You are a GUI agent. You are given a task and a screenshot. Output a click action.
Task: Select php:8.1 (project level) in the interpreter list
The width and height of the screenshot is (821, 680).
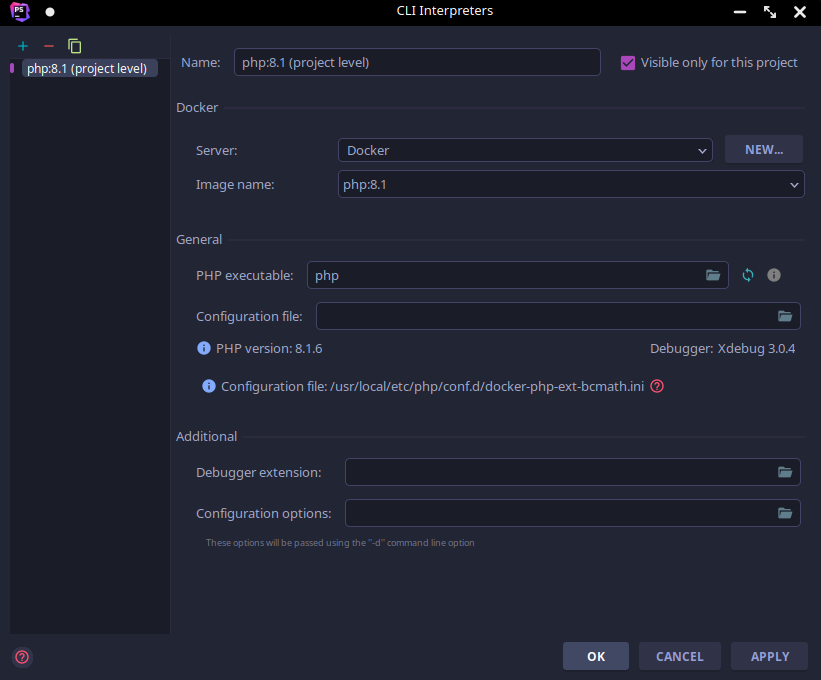pyautogui.click(x=89, y=69)
